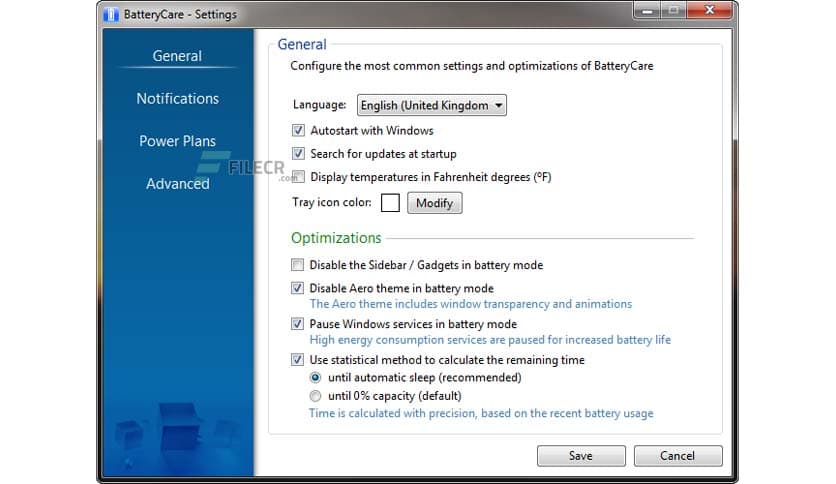Open the Language dropdown list
This screenshot has height=484, width=836.
pyautogui.click(x=431, y=105)
